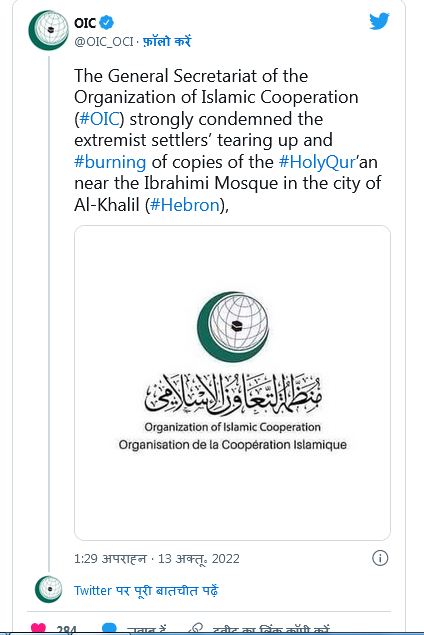Image resolution: width=424 pixels, height=635 pixels.
Task: Open the #HolyQur hashtag
Action: click(317, 162)
